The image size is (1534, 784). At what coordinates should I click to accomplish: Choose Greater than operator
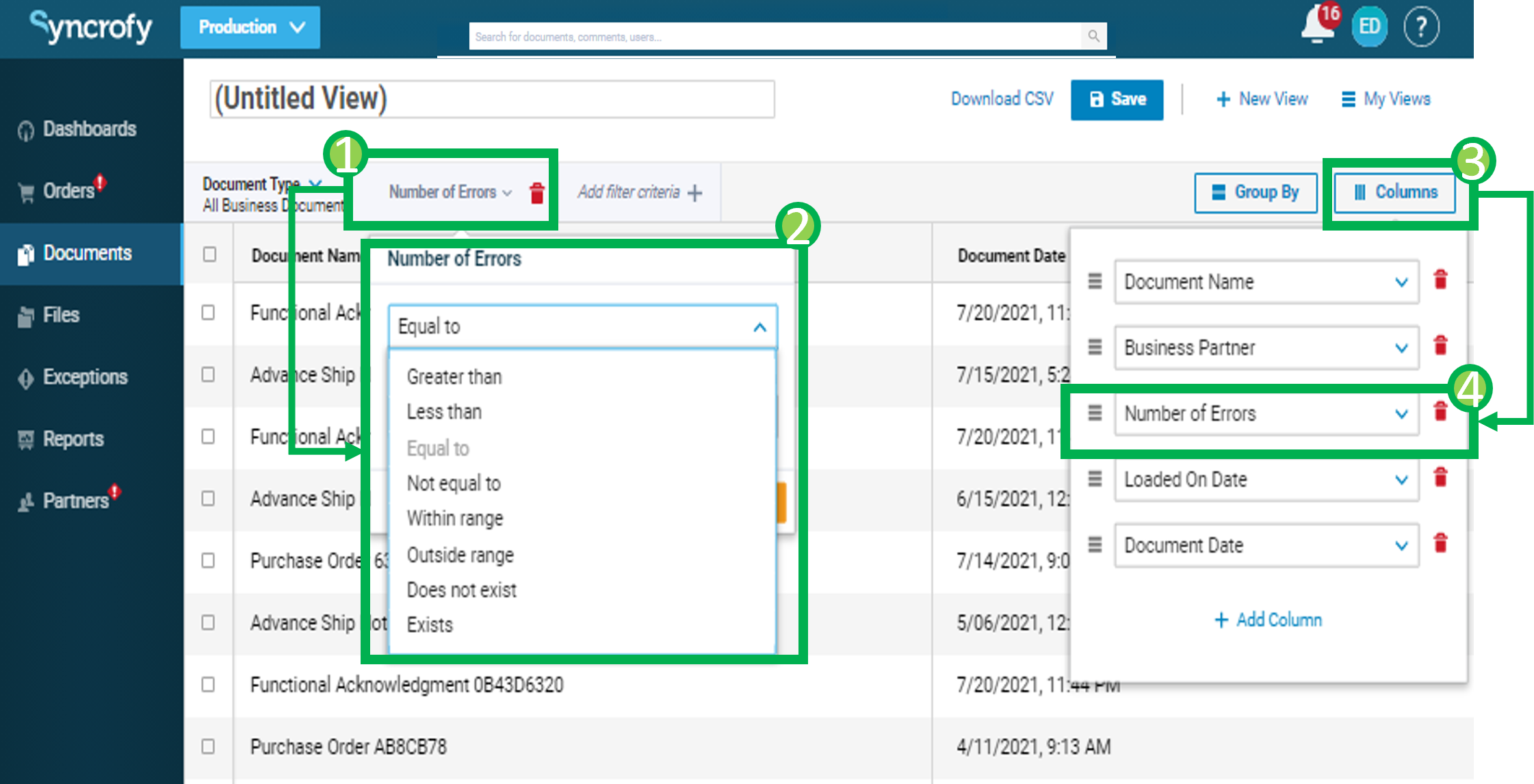454,376
